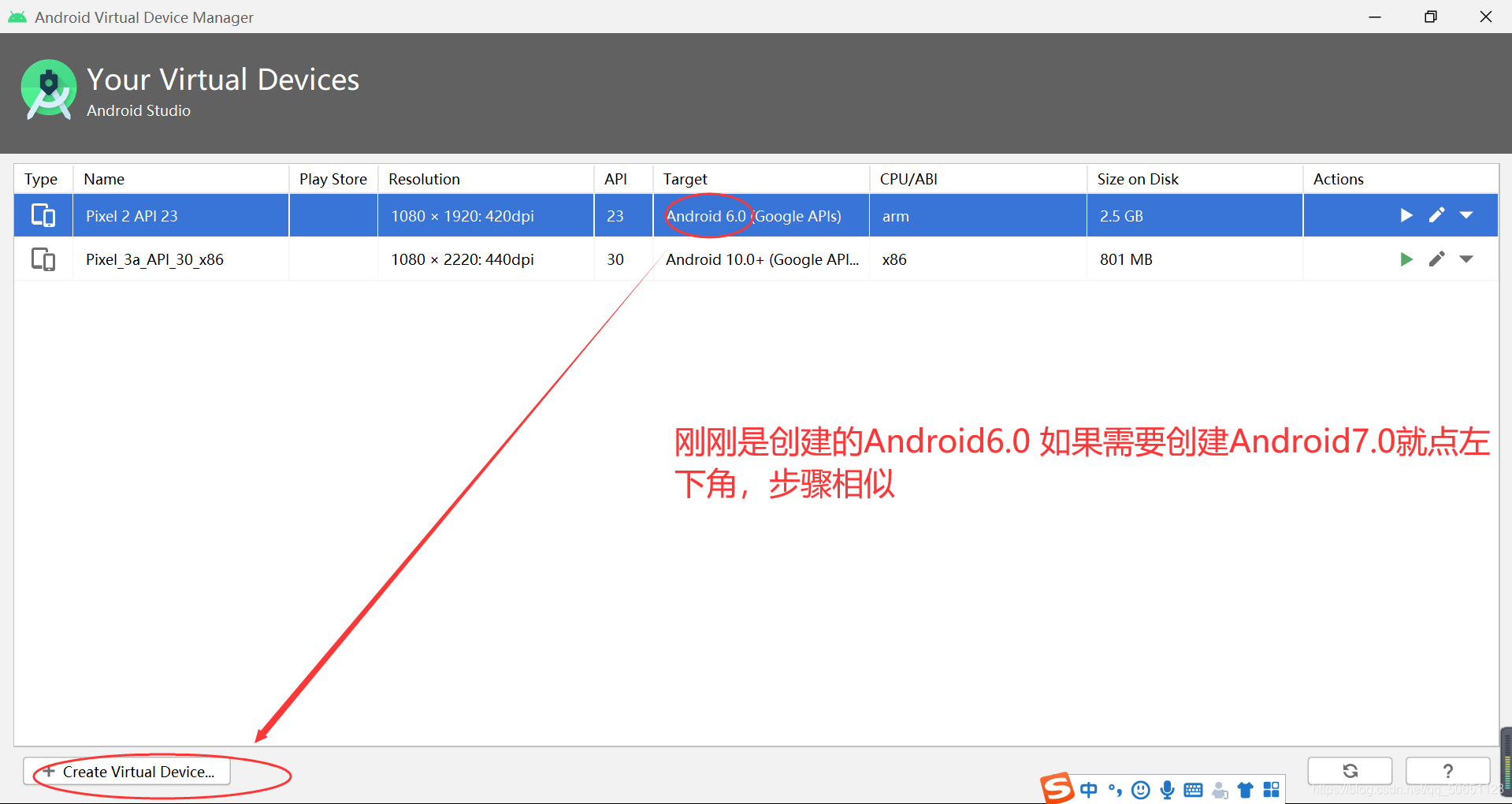Edit the Pixel 2 API 23 device
1512x804 pixels.
(x=1436, y=215)
